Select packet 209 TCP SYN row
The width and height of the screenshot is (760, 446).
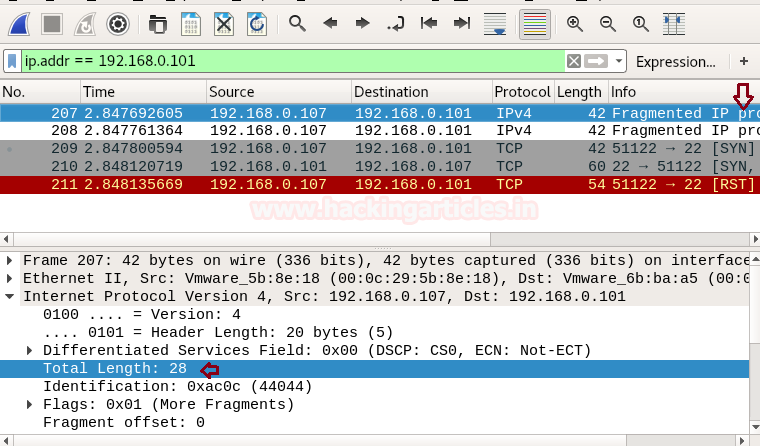380,148
